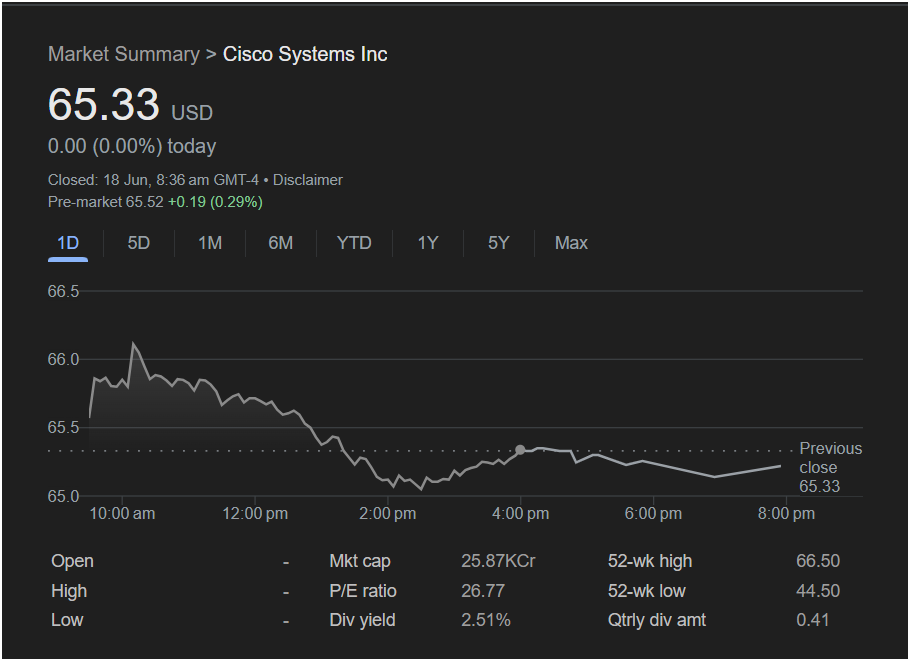Open the Market Summary breadcrumb link

pos(124,54)
